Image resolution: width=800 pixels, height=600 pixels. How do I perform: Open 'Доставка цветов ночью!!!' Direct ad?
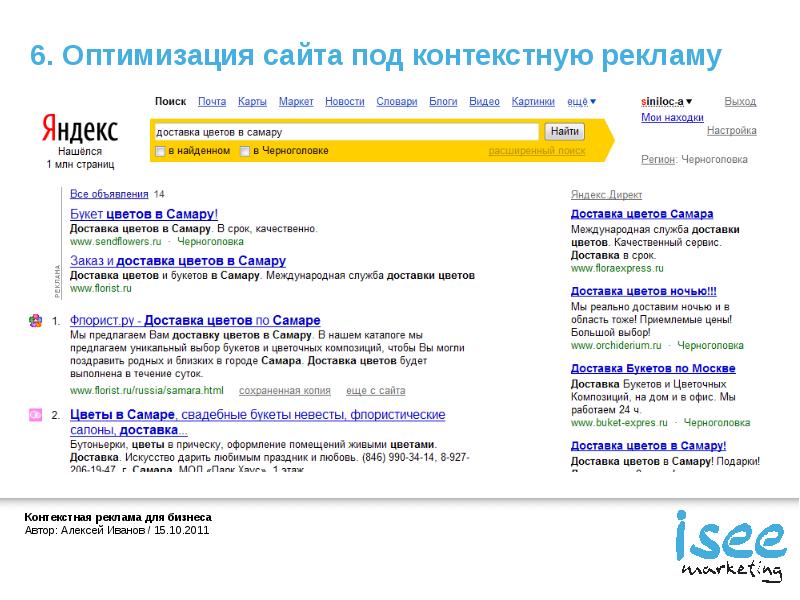click(x=644, y=291)
